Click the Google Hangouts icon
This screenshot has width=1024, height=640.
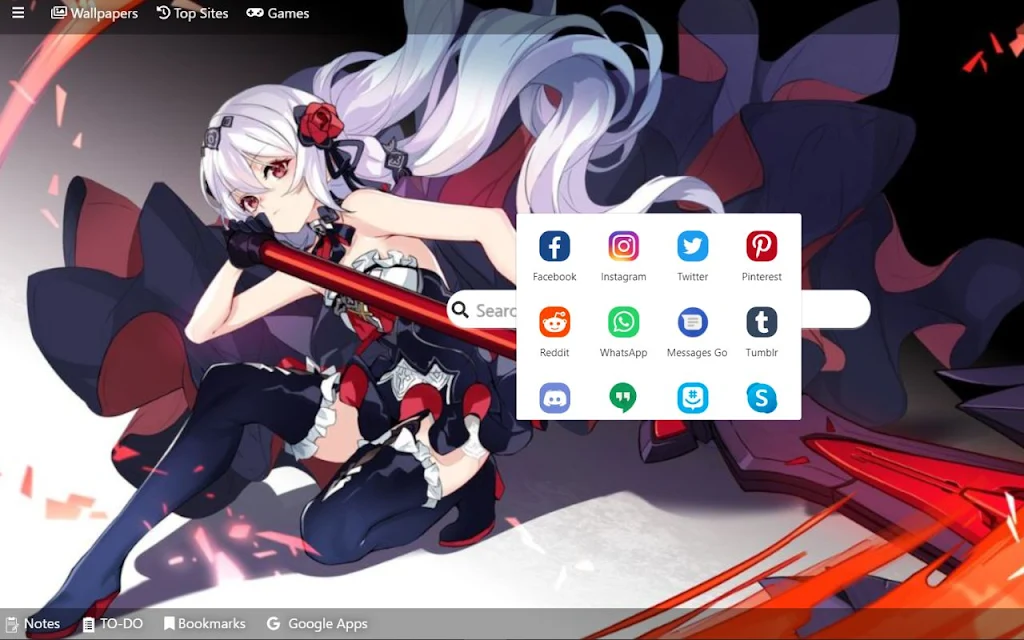tap(624, 398)
